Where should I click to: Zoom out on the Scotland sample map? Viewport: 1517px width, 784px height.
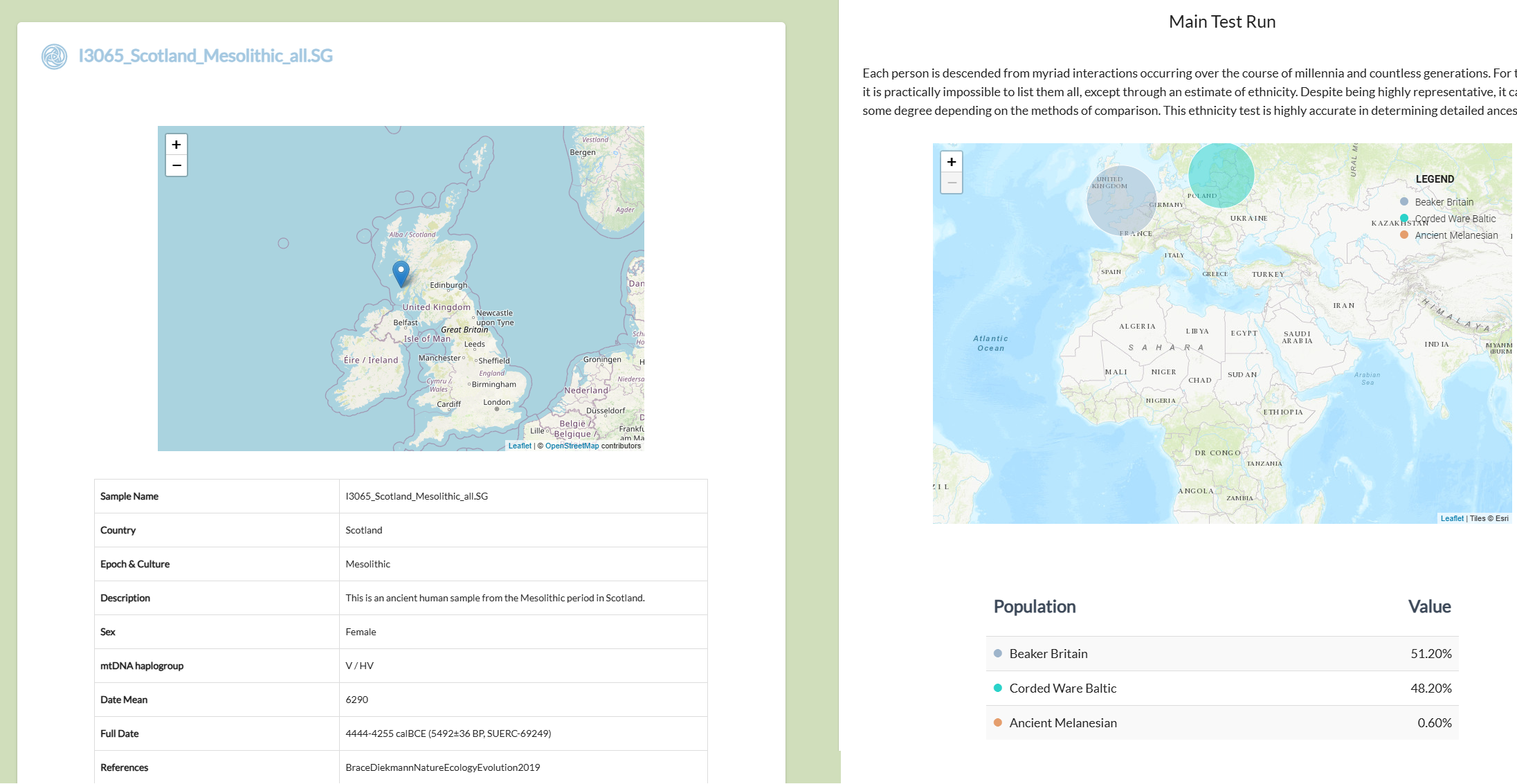click(x=176, y=166)
